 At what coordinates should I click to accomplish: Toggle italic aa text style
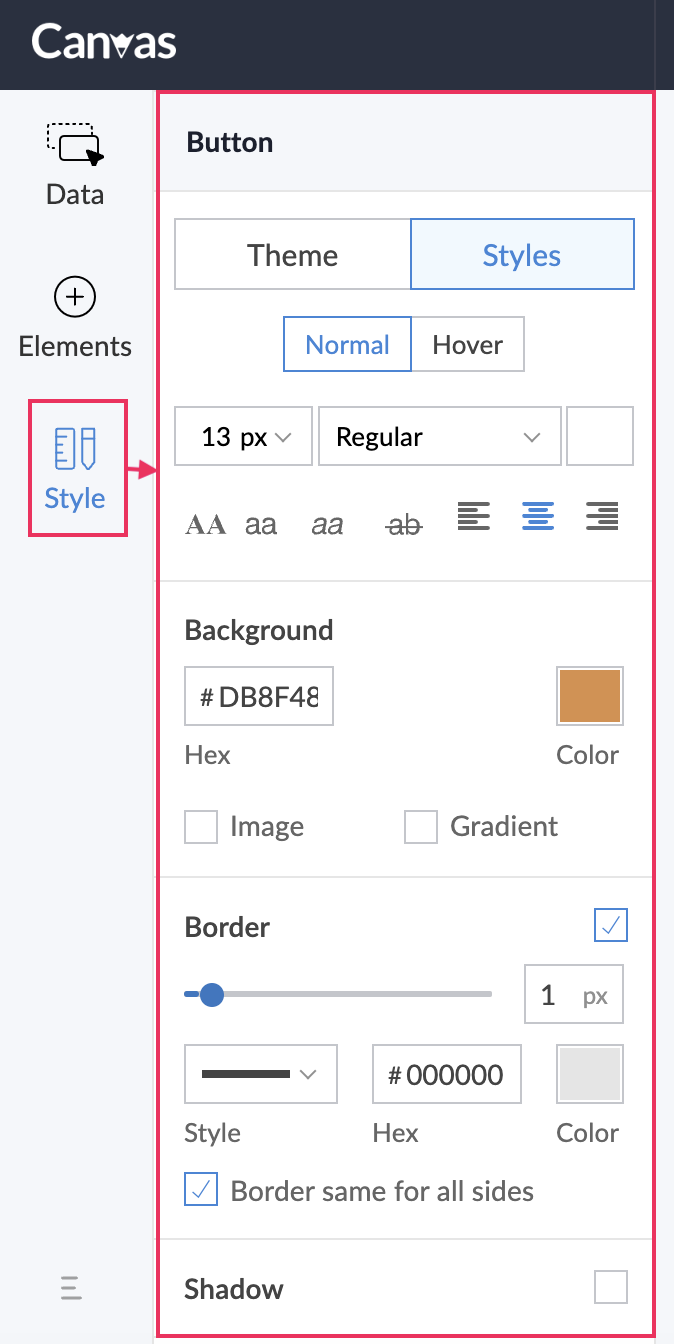[x=327, y=524]
